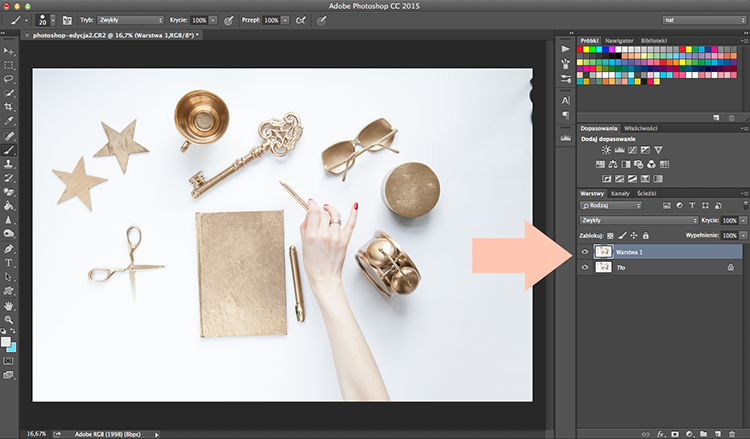The height and width of the screenshot is (439, 750).
Task: Hide the Tło layer
Action: pyautogui.click(x=585, y=267)
